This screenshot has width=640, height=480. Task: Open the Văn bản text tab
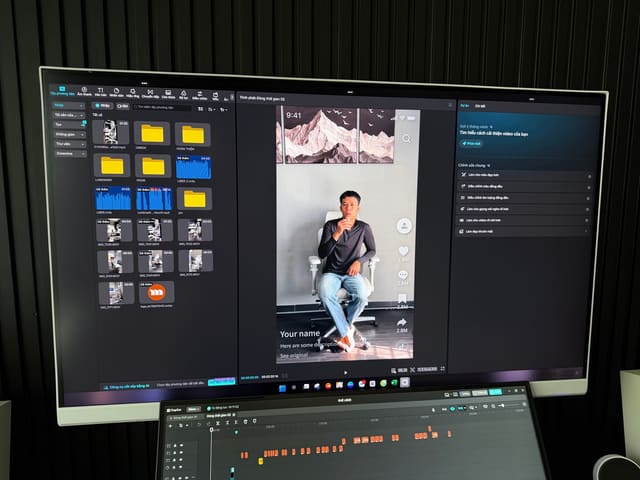(x=100, y=92)
